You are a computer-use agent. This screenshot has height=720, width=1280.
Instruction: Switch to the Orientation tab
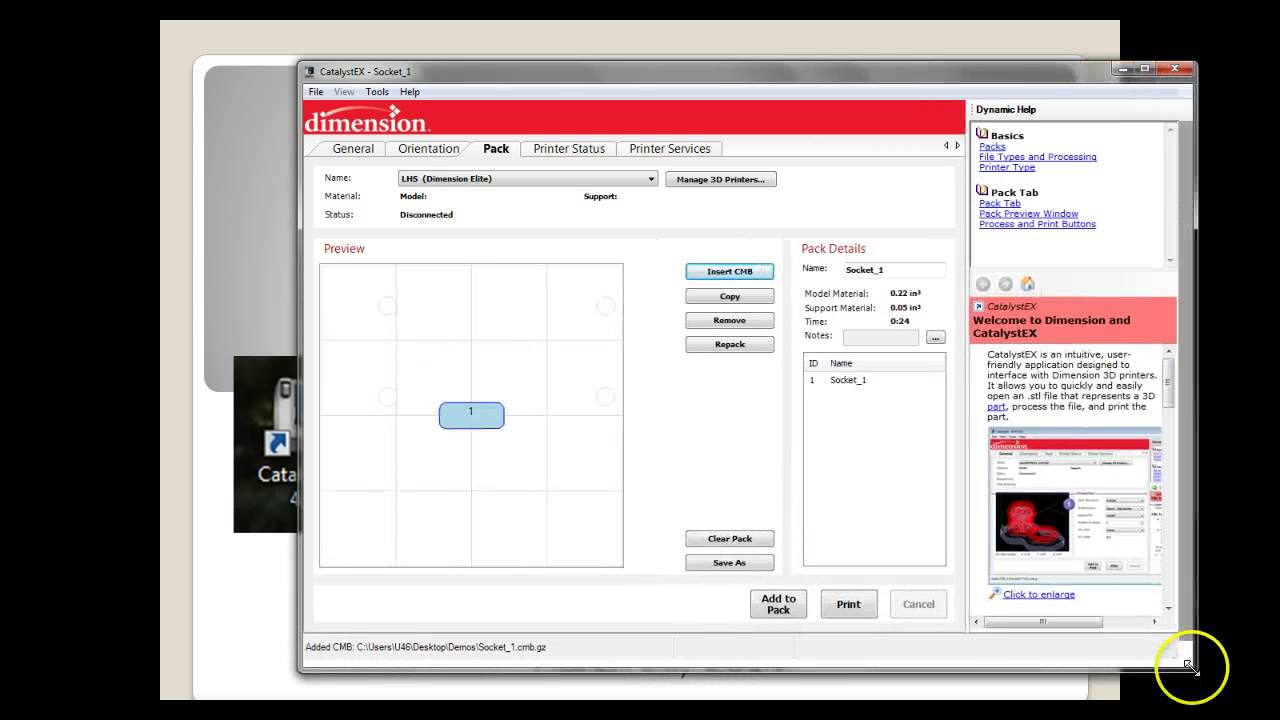(x=428, y=149)
